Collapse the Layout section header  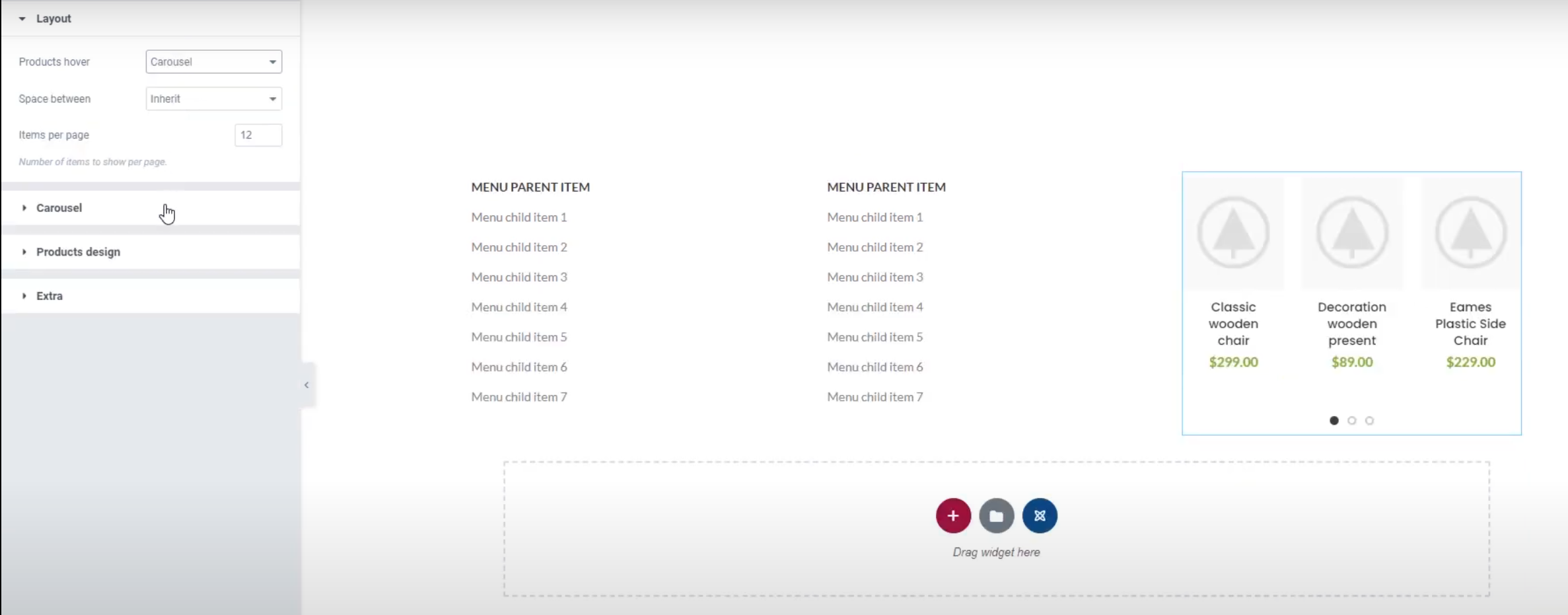pos(53,18)
